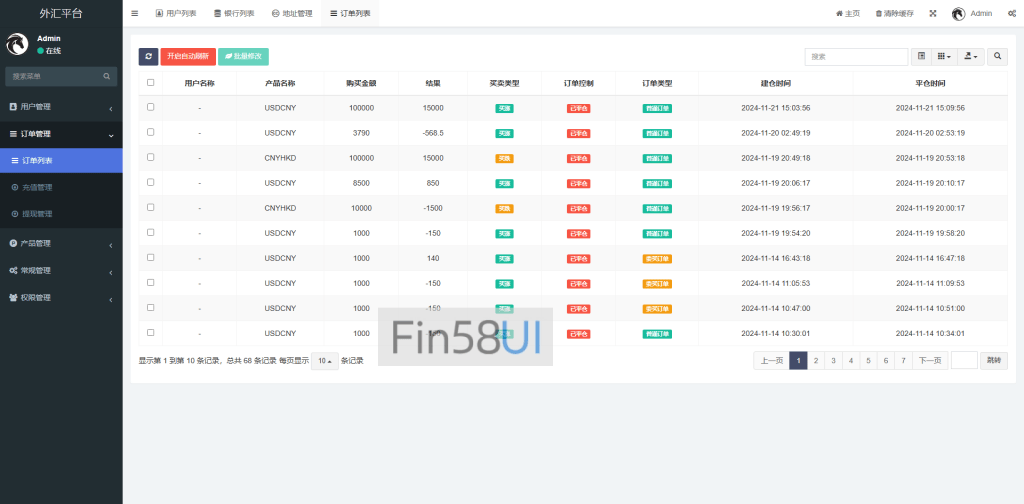
Task: Click the red 开启自动刷新 button
Action: point(188,57)
